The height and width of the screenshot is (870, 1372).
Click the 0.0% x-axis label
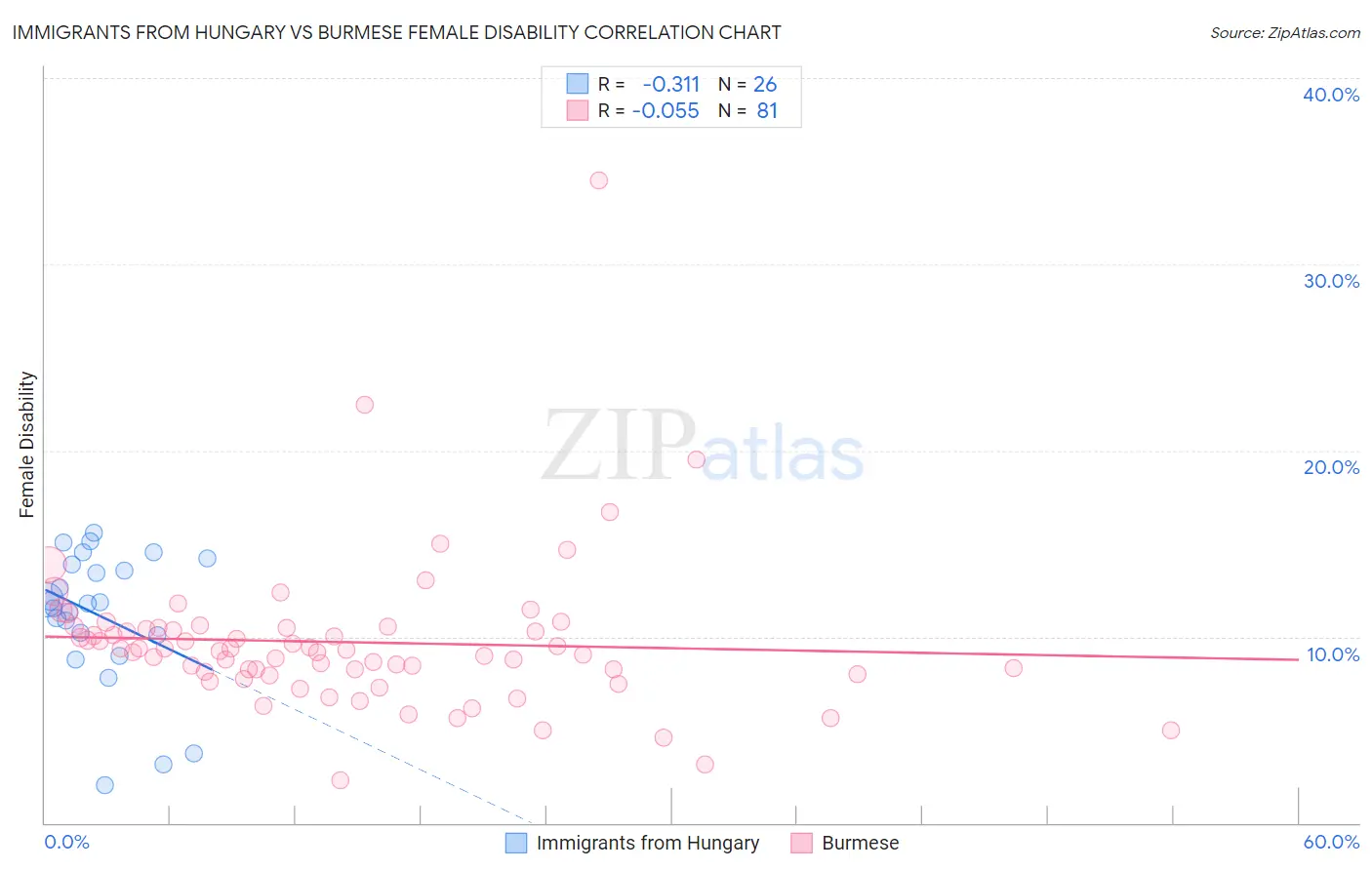(67, 842)
